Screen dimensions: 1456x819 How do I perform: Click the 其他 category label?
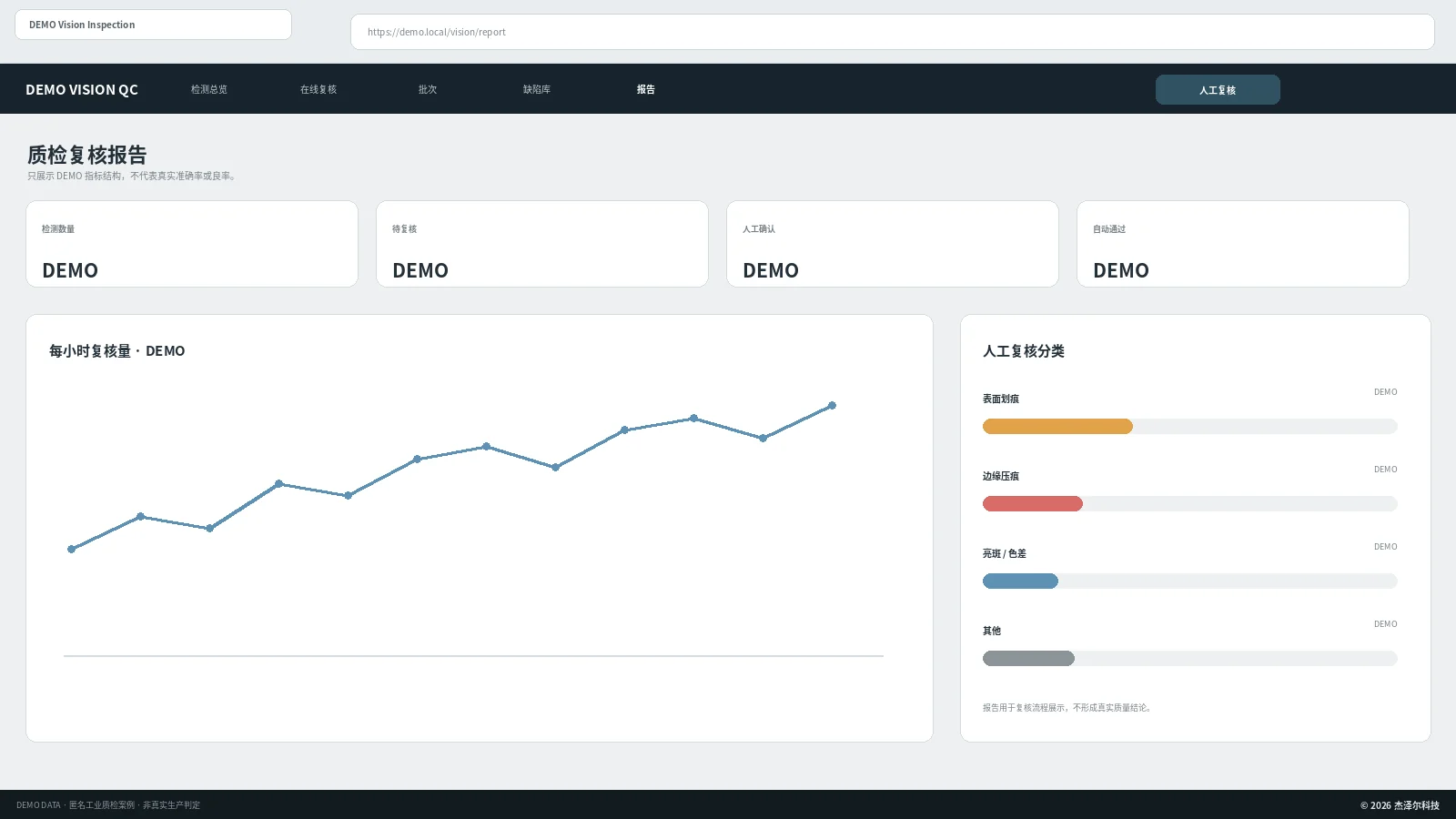tap(992, 631)
